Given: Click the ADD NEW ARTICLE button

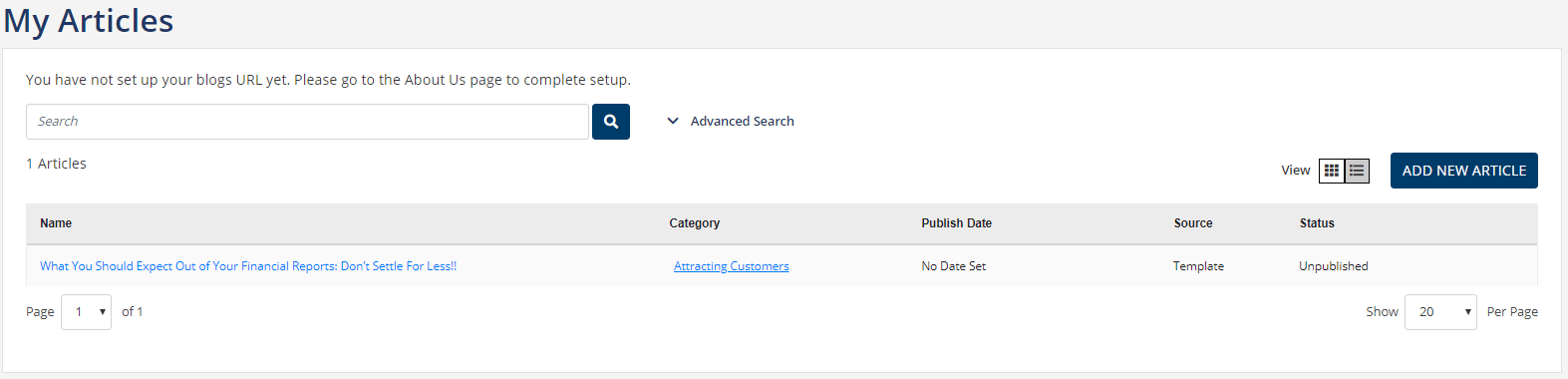Looking at the screenshot, I should (x=1464, y=171).
